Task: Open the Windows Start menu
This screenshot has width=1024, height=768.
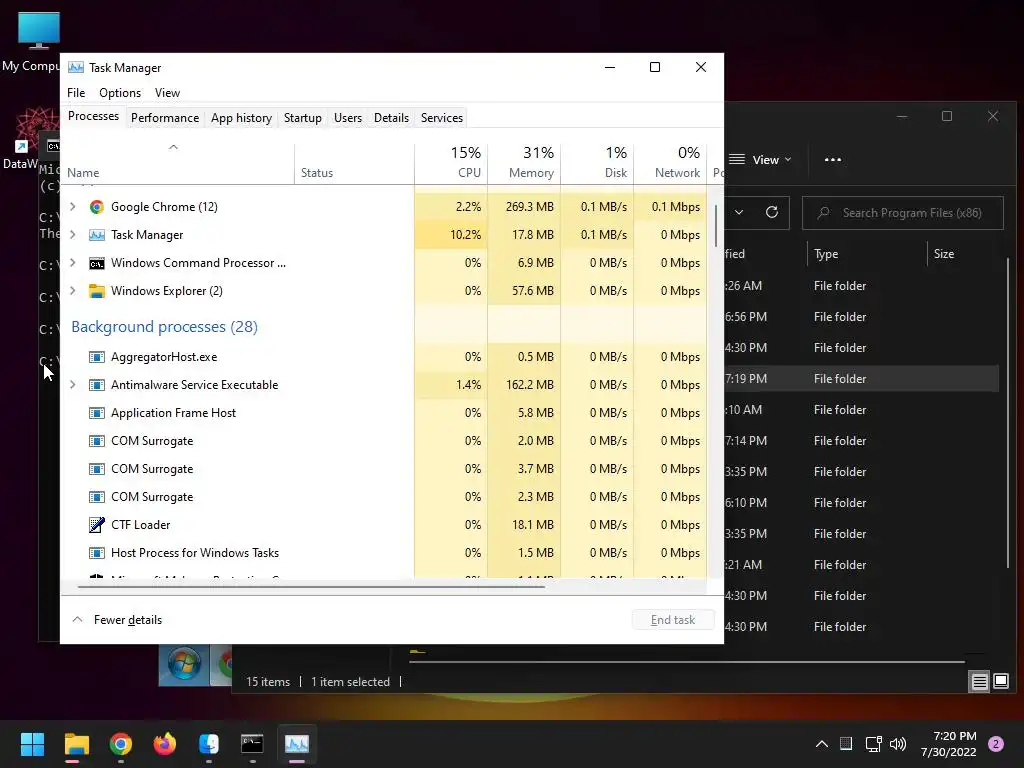Action: point(32,744)
